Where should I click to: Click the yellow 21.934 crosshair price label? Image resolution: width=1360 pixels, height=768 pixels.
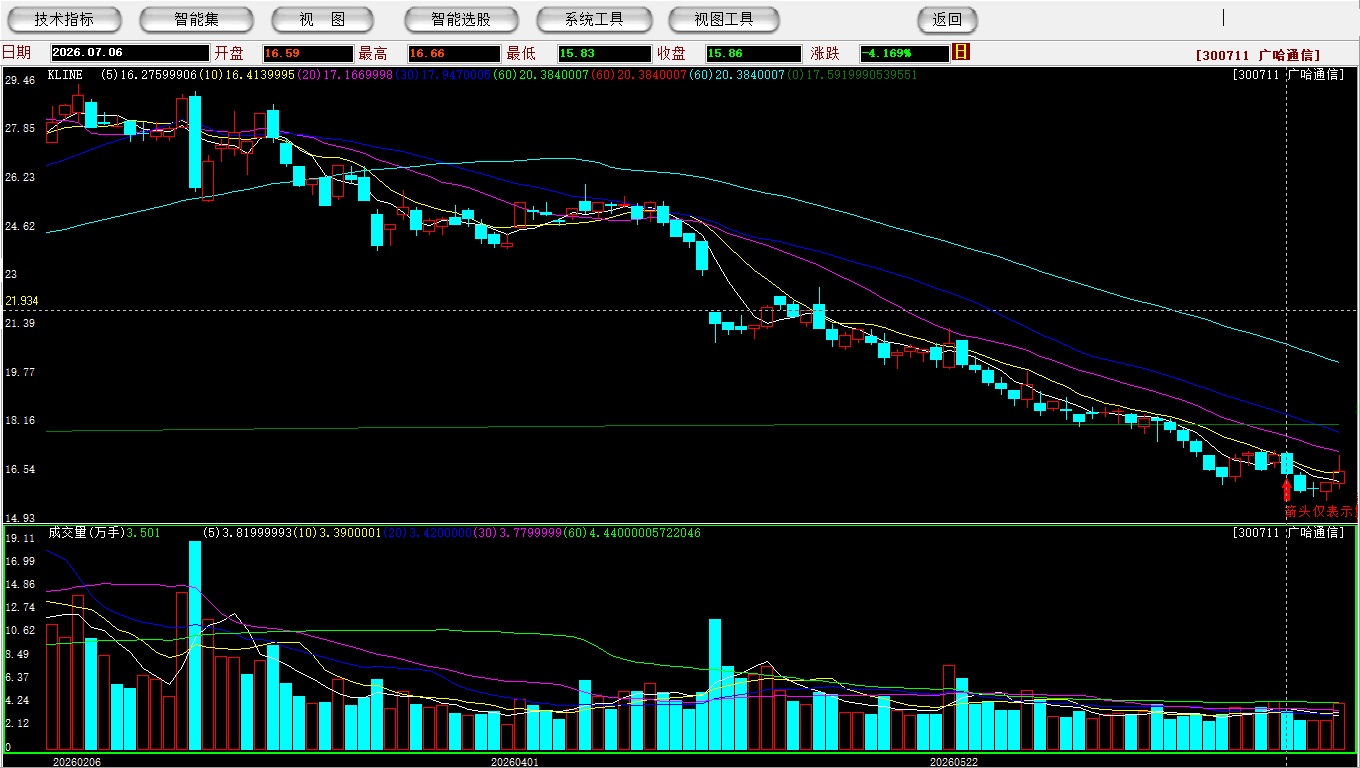point(21,301)
